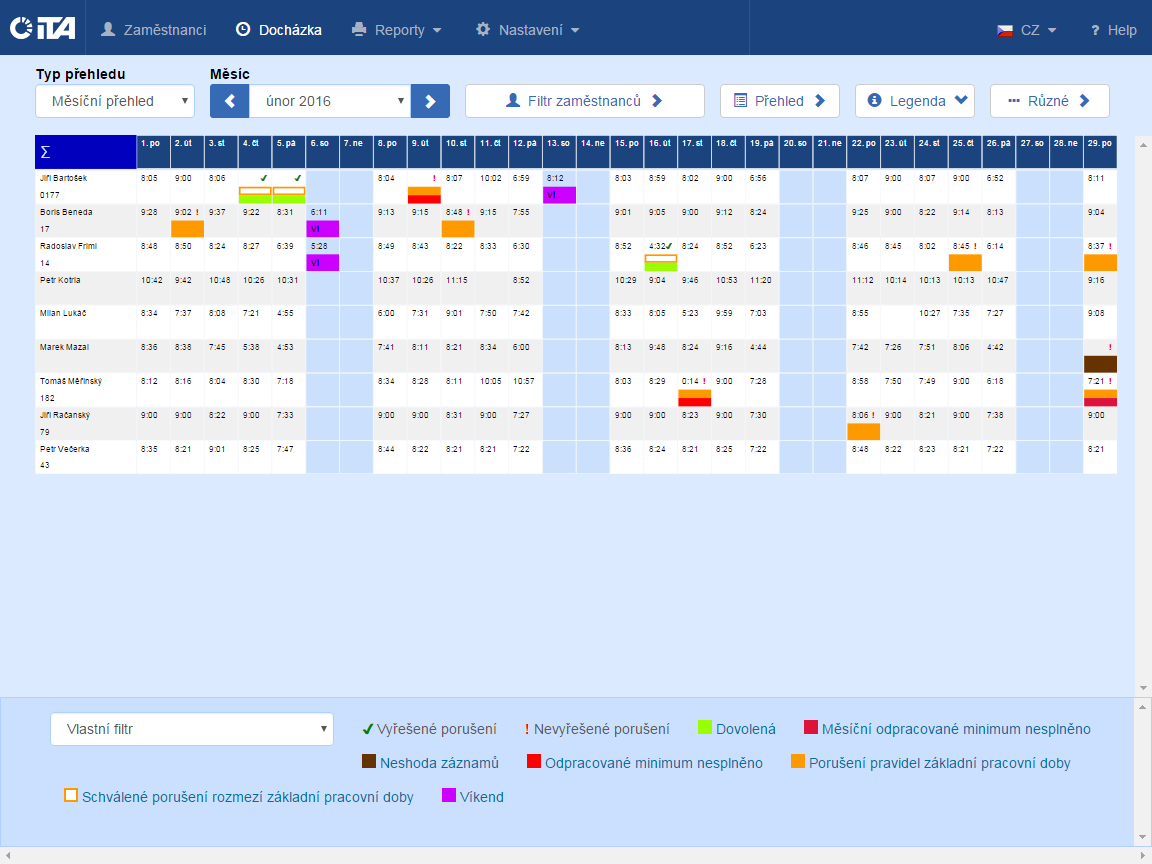Open the Nastavení menu
This screenshot has width=1152, height=864.
(x=527, y=30)
